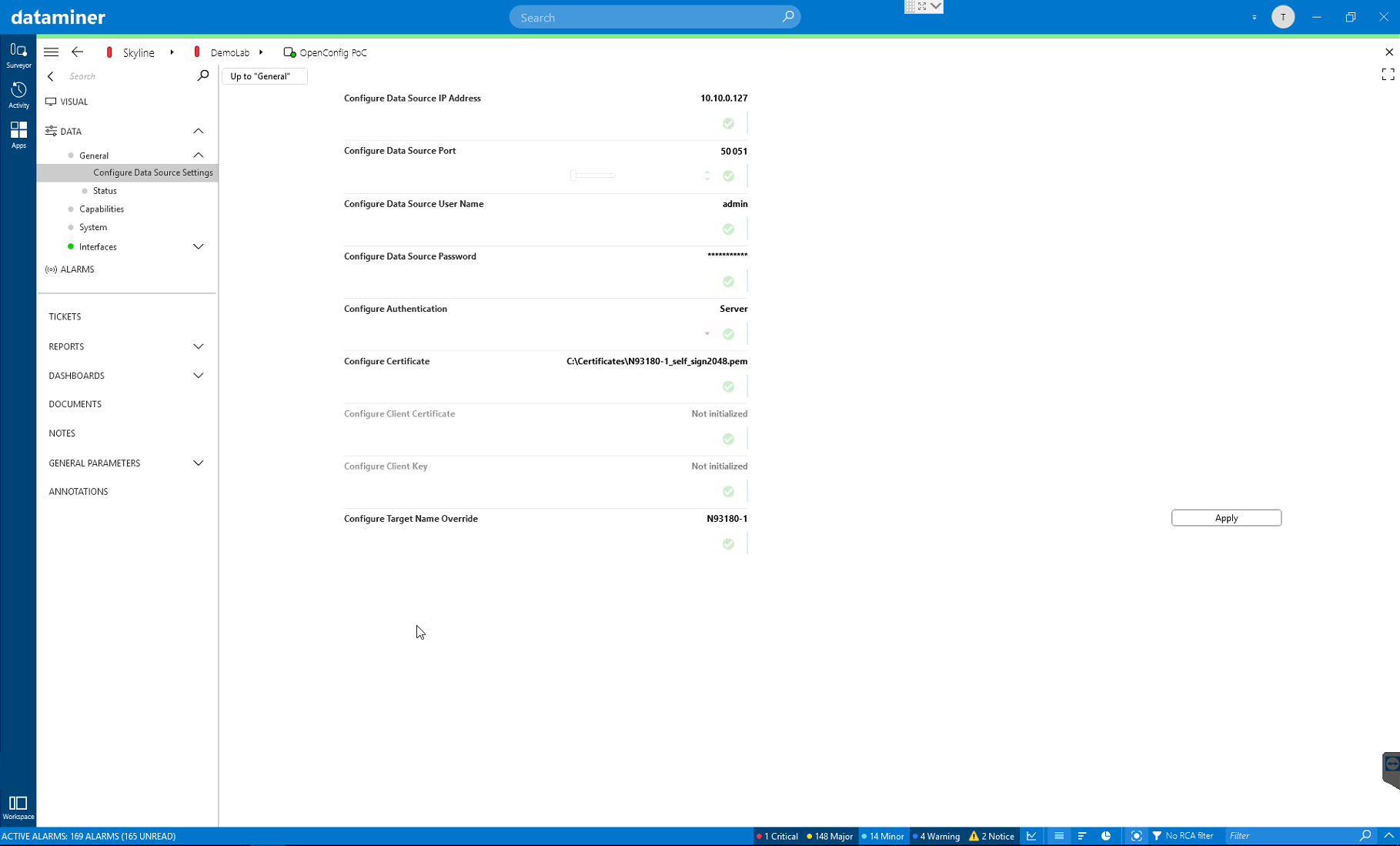Close the OpenConfig PoC card
The height and width of the screenshot is (846, 1400).
pyautogui.click(x=1388, y=52)
